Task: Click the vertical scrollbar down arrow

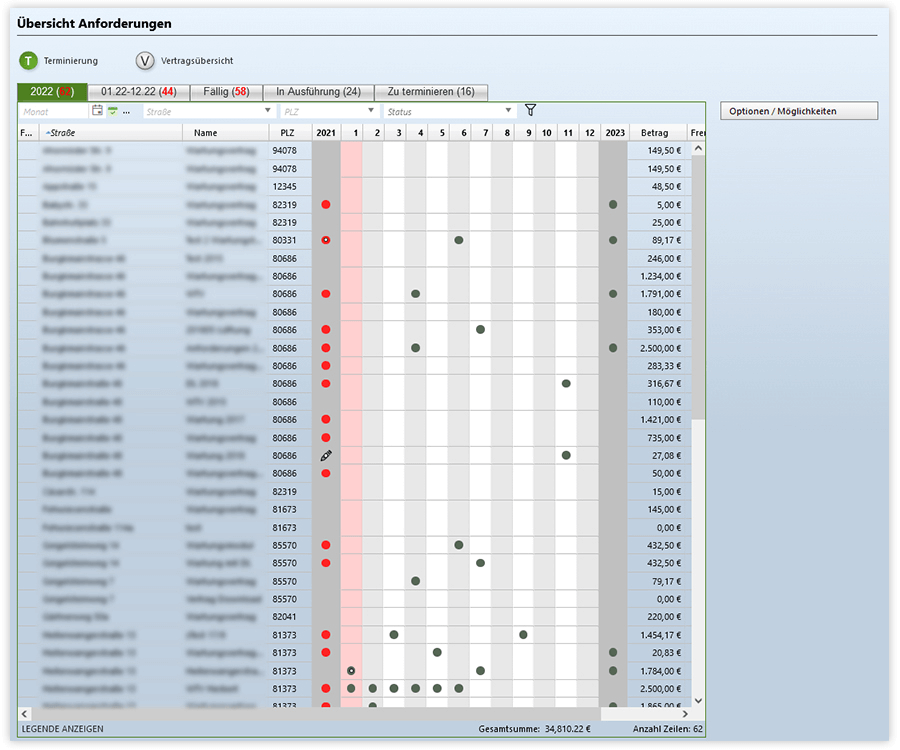Action: [x=697, y=701]
